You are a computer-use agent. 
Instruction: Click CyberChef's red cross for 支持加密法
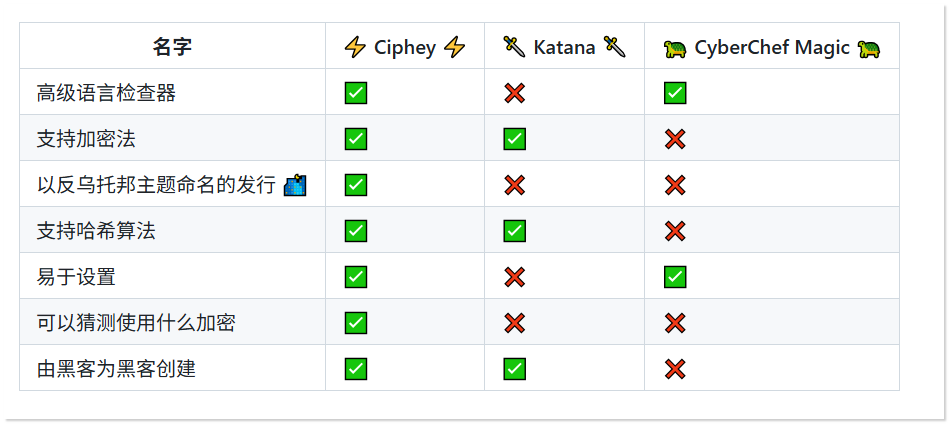tap(675, 139)
